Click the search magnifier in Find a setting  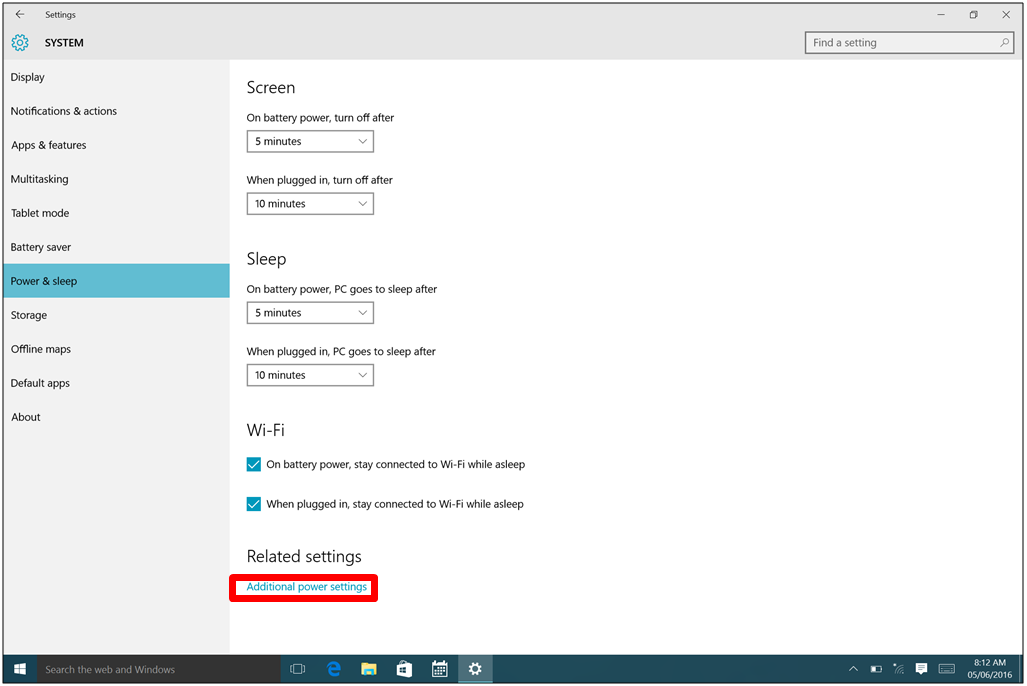click(x=1004, y=43)
